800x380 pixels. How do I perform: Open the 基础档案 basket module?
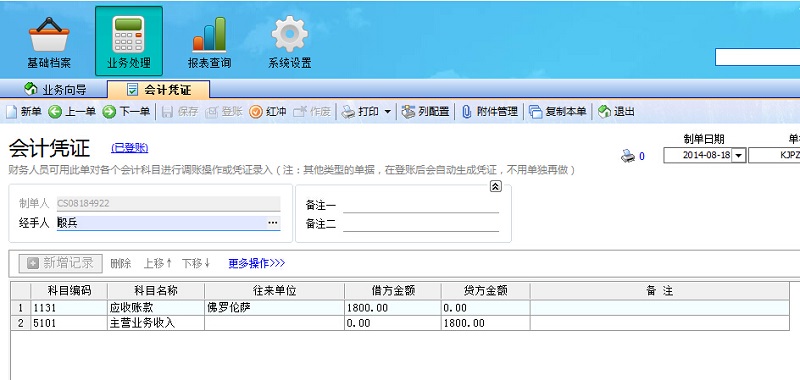pyautogui.click(x=48, y=43)
